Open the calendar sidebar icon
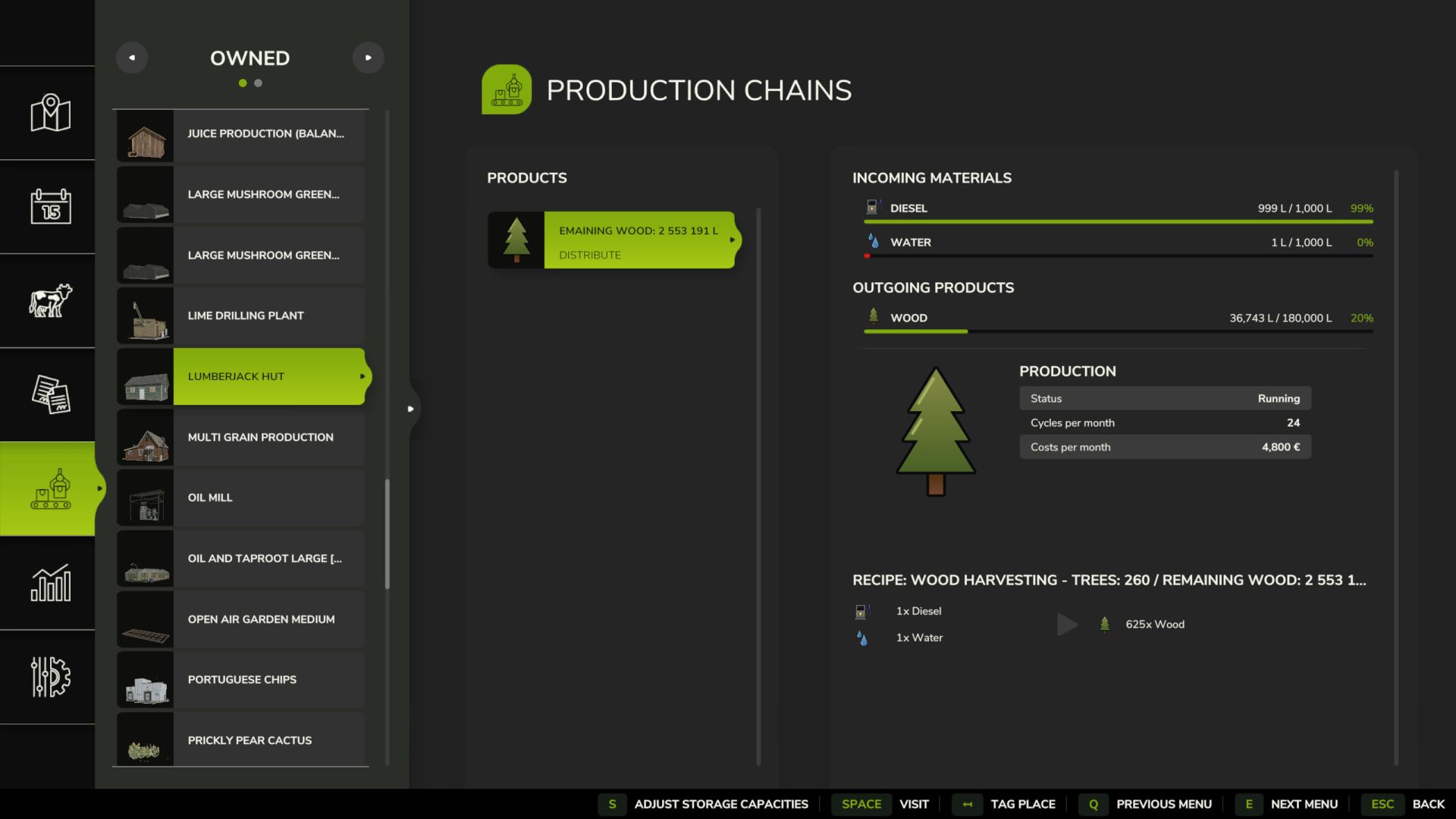The height and width of the screenshot is (819, 1456). point(50,206)
